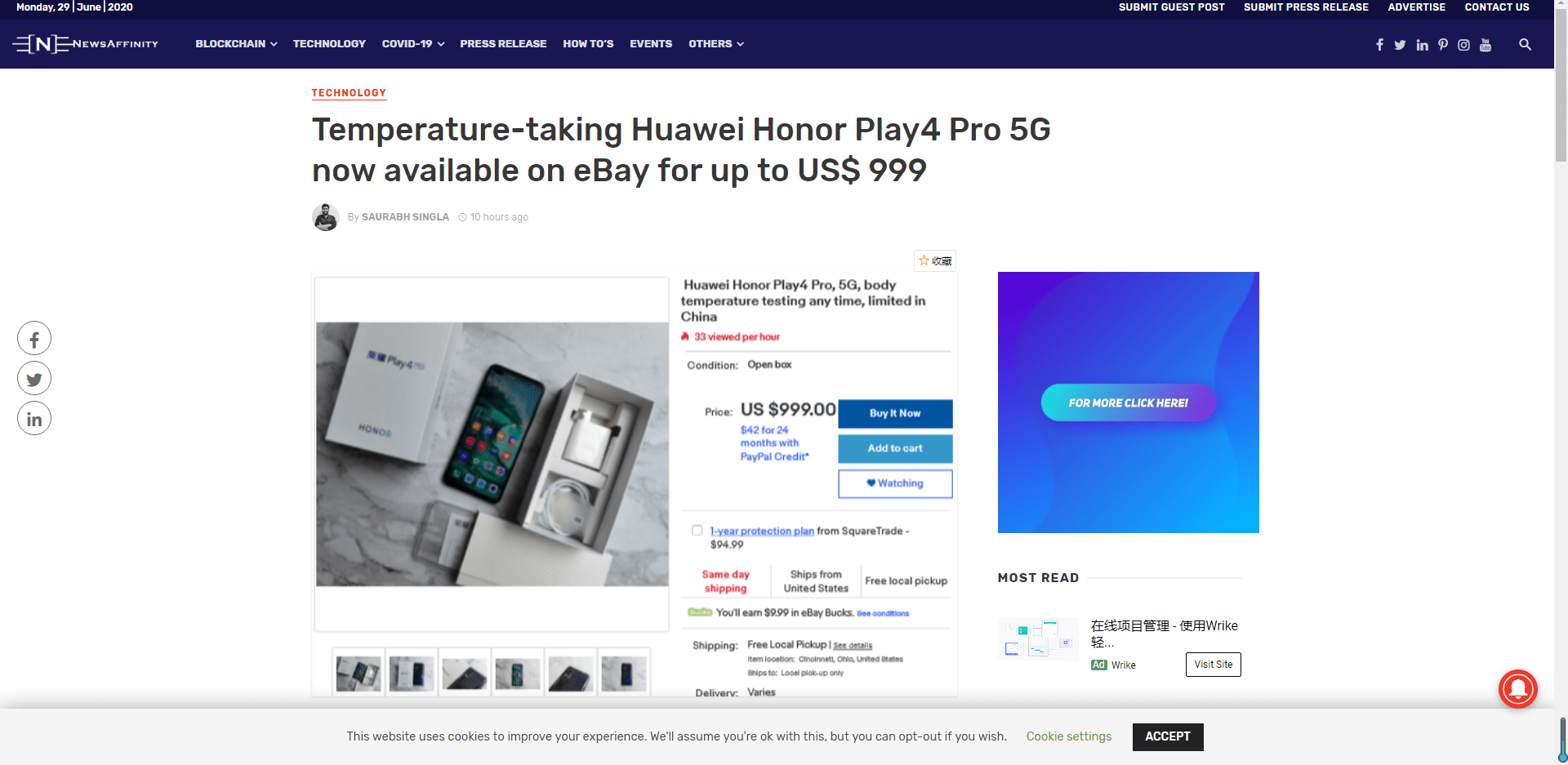Open the header Instagram icon
The image size is (1568, 765).
point(1463,45)
